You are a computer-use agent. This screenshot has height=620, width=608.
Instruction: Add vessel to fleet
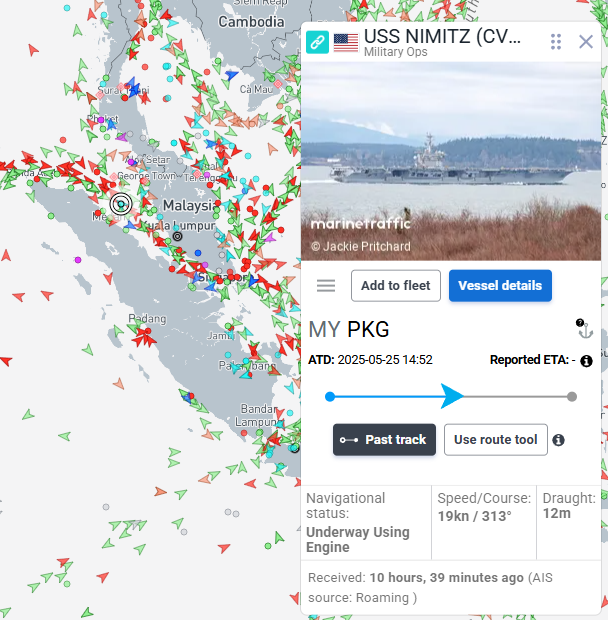pyautogui.click(x=396, y=285)
